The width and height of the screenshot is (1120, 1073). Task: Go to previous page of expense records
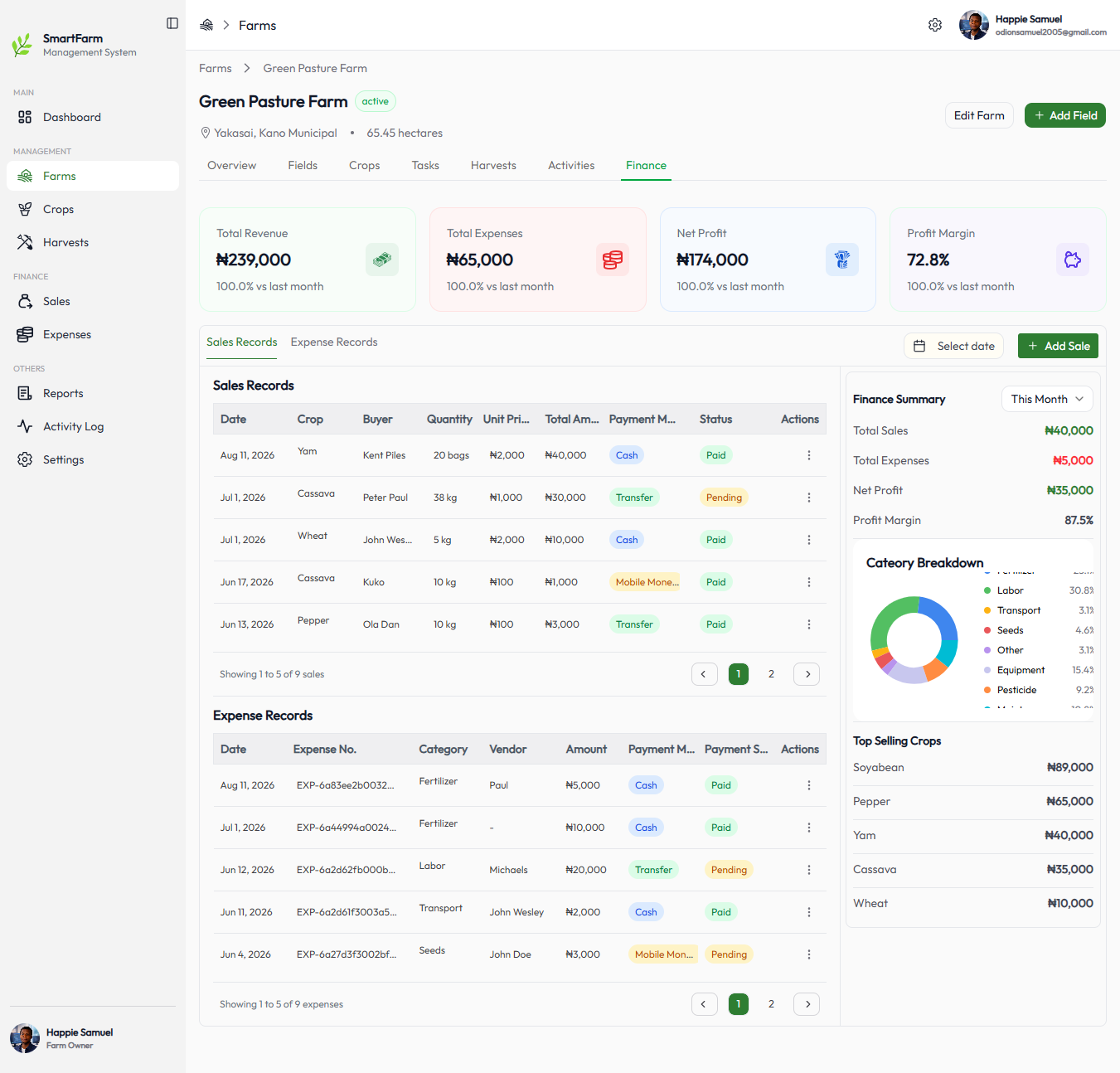point(705,1004)
